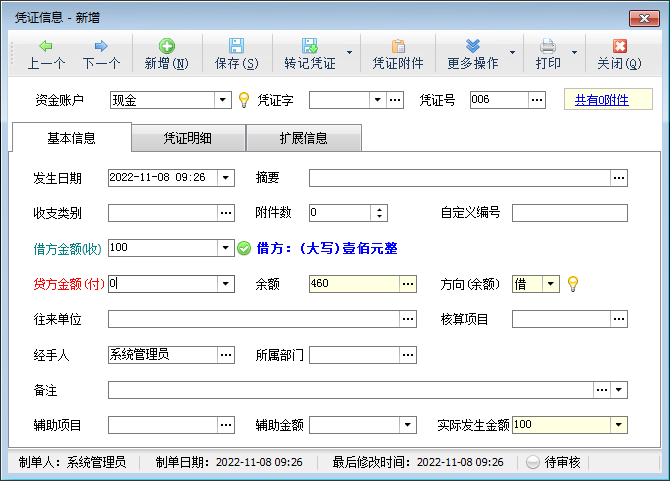Switch to the 扩展信息 tab
The image size is (670, 481).
click(x=303, y=138)
